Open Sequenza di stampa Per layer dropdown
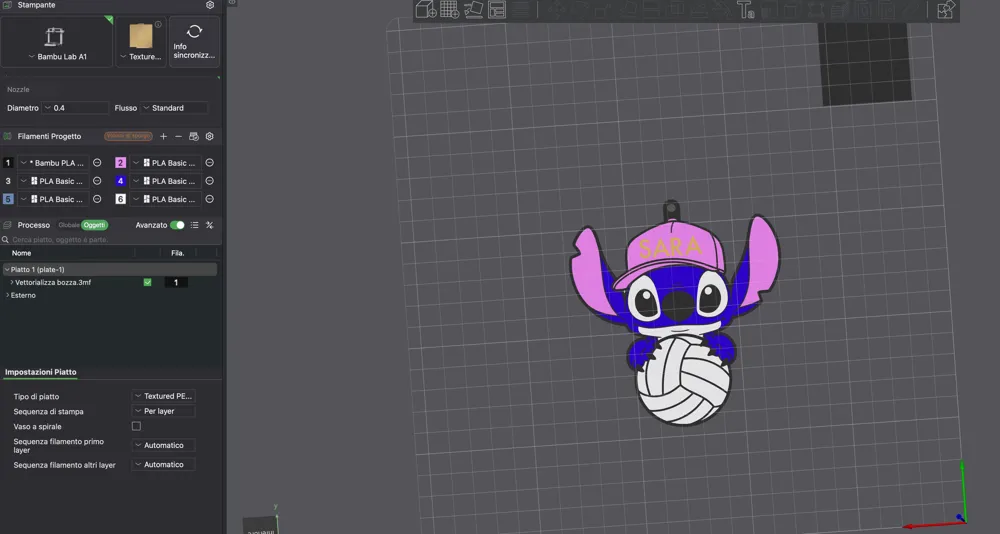1000x534 pixels. click(x=163, y=412)
